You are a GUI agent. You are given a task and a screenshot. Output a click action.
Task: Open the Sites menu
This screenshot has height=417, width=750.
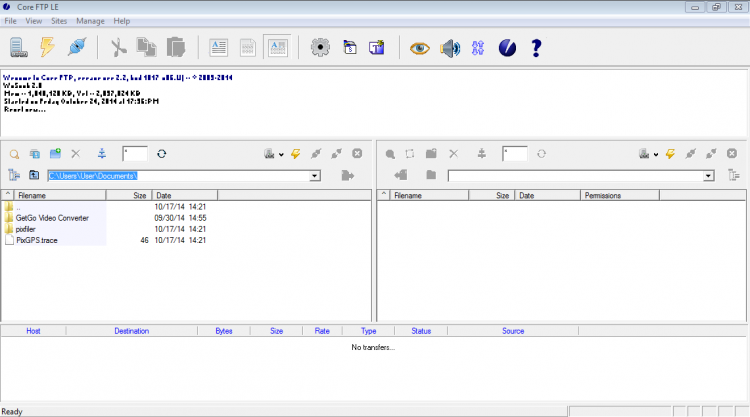click(x=59, y=20)
